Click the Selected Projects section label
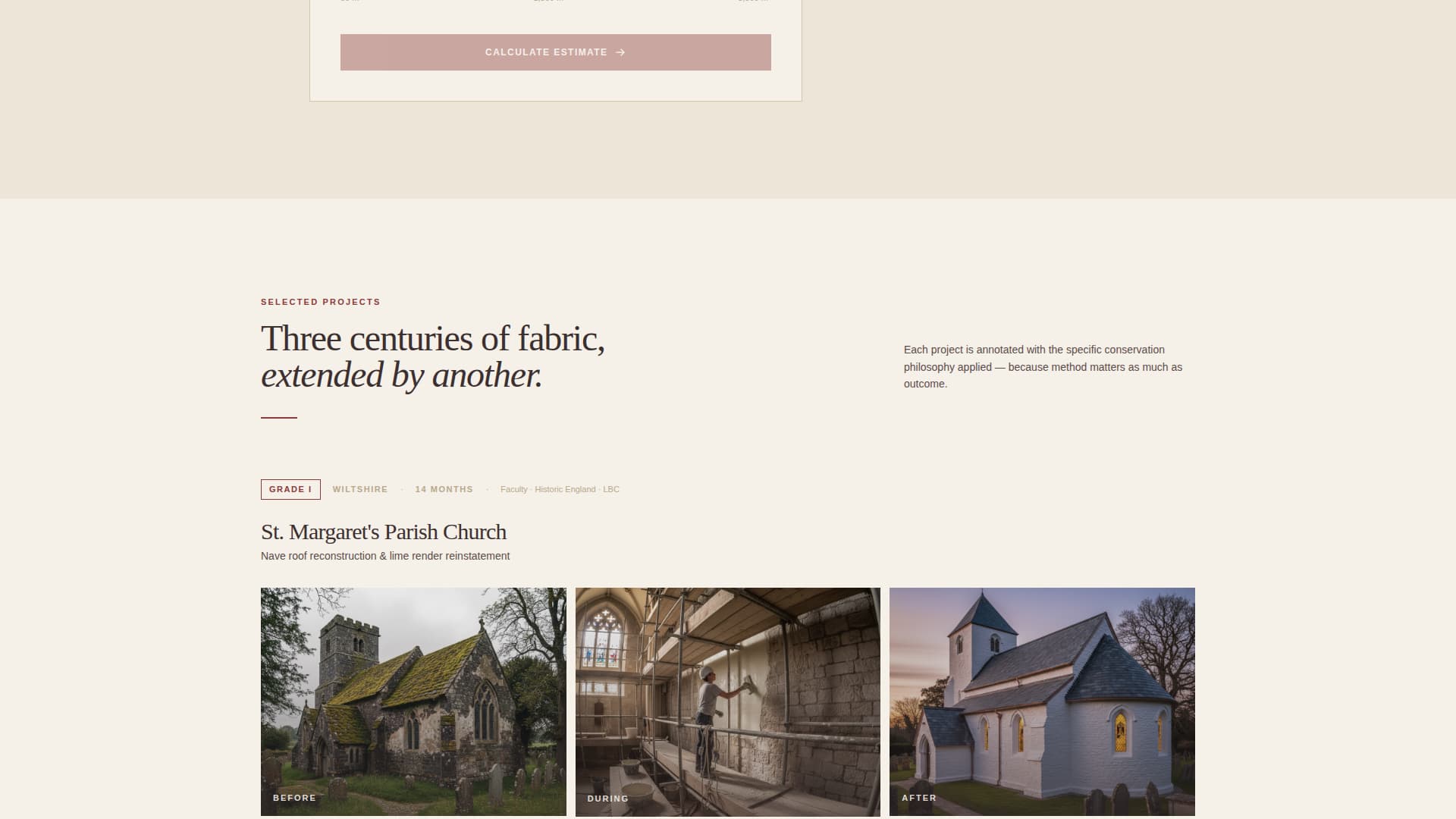Screen dimensions: 1456x819 pyautogui.click(x=320, y=302)
